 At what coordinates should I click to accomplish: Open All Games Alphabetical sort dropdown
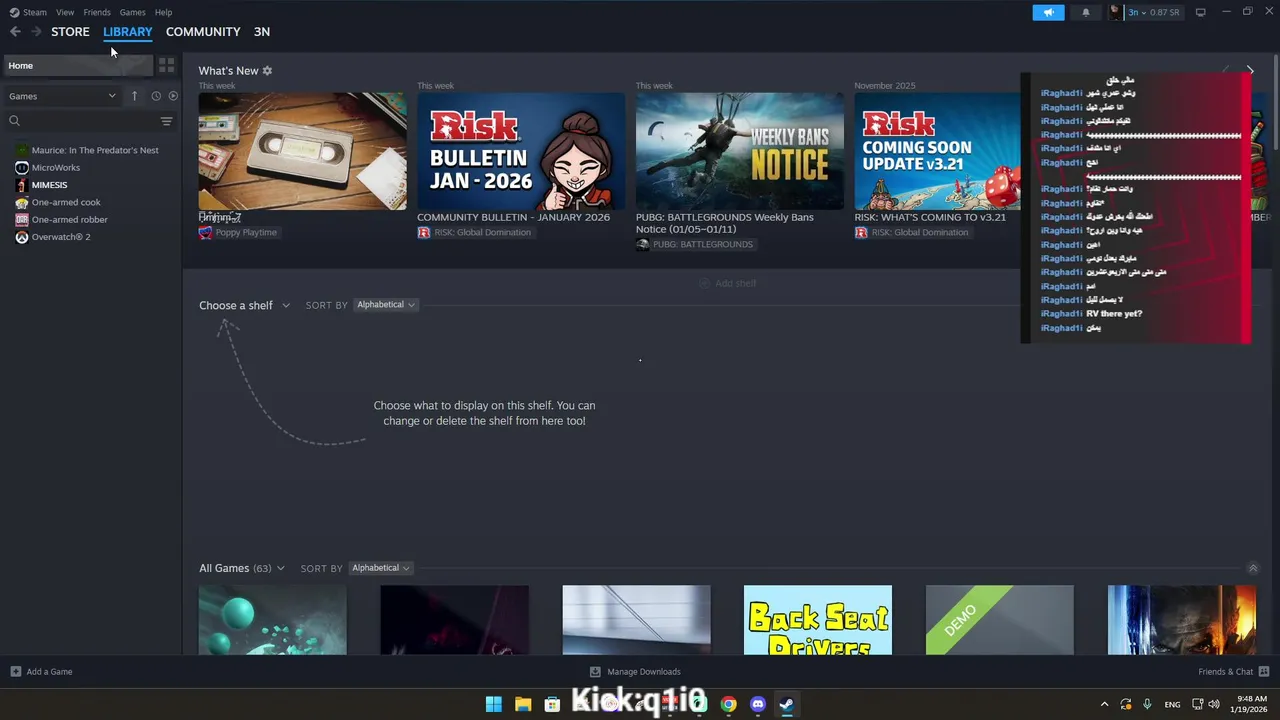pyautogui.click(x=380, y=568)
